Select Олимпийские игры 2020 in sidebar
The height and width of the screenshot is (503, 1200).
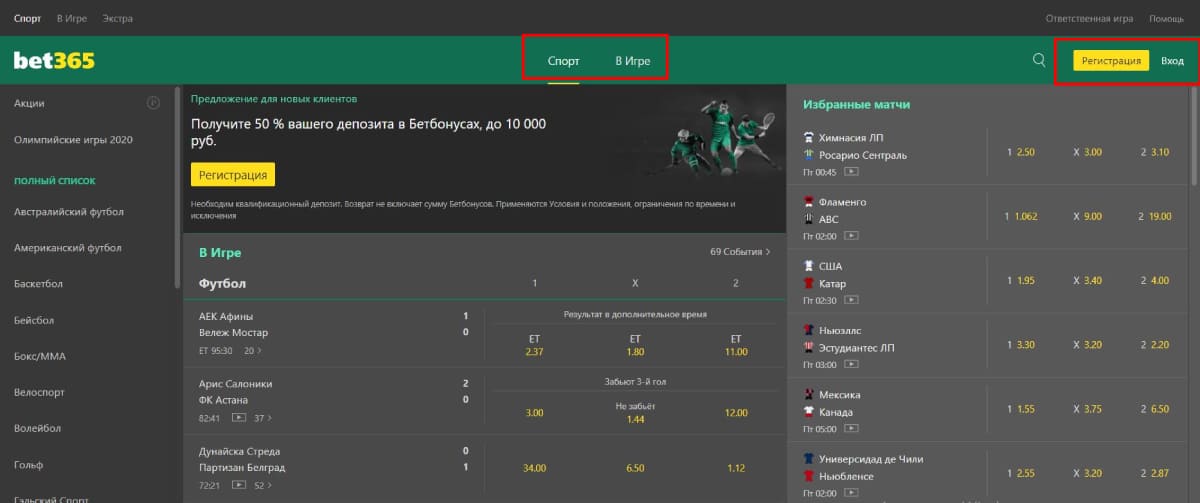(x=73, y=140)
